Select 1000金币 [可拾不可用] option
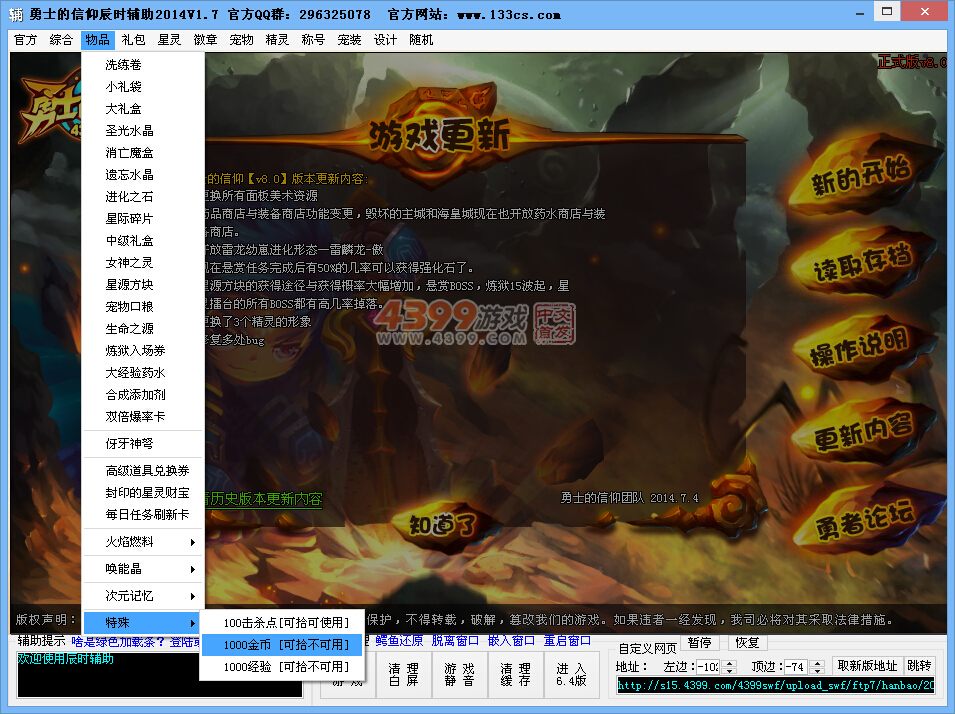This screenshot has width=955, height=714. pyautogui.click(x=282, y=645)
